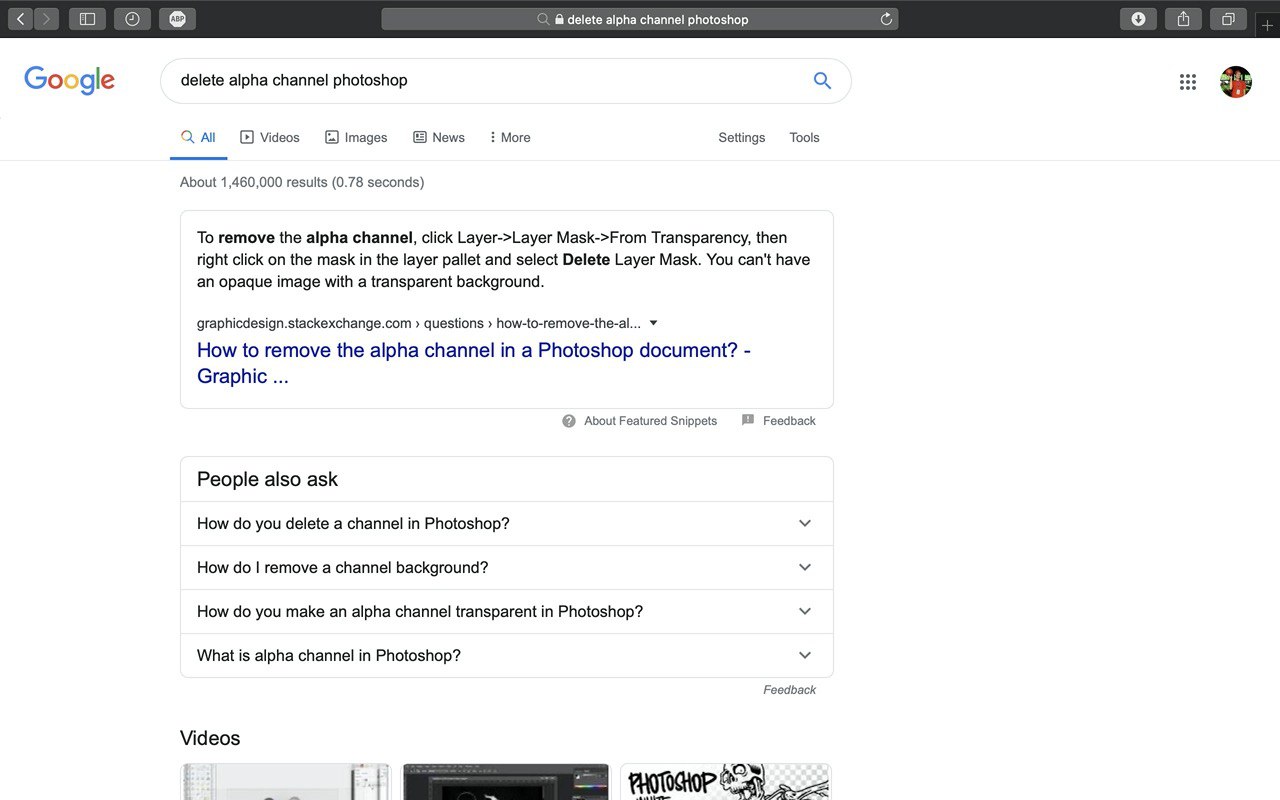Toggle the Safari sidebar button
The width and height of the screenshot is (1280, 800).
[87, 19]
